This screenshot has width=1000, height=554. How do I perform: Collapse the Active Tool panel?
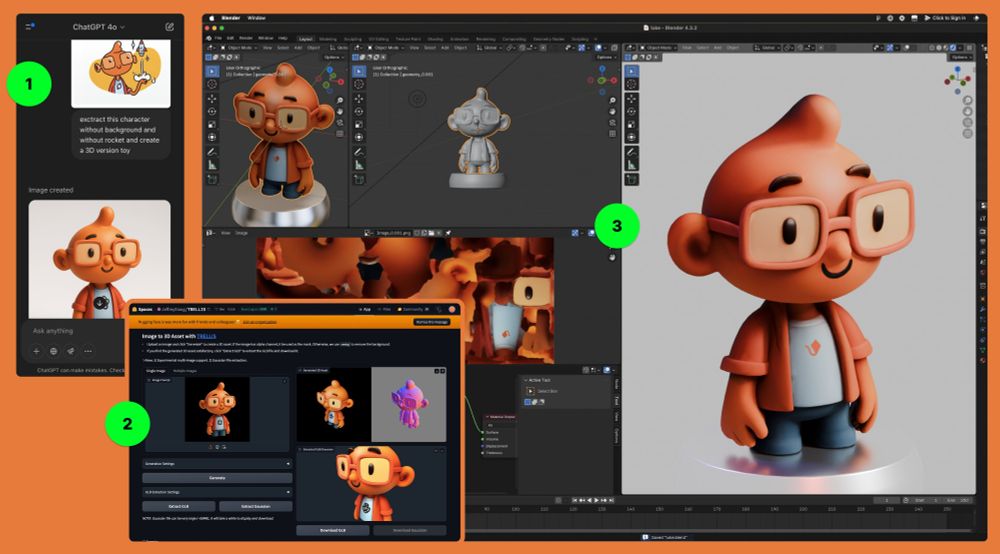point(526,380)
